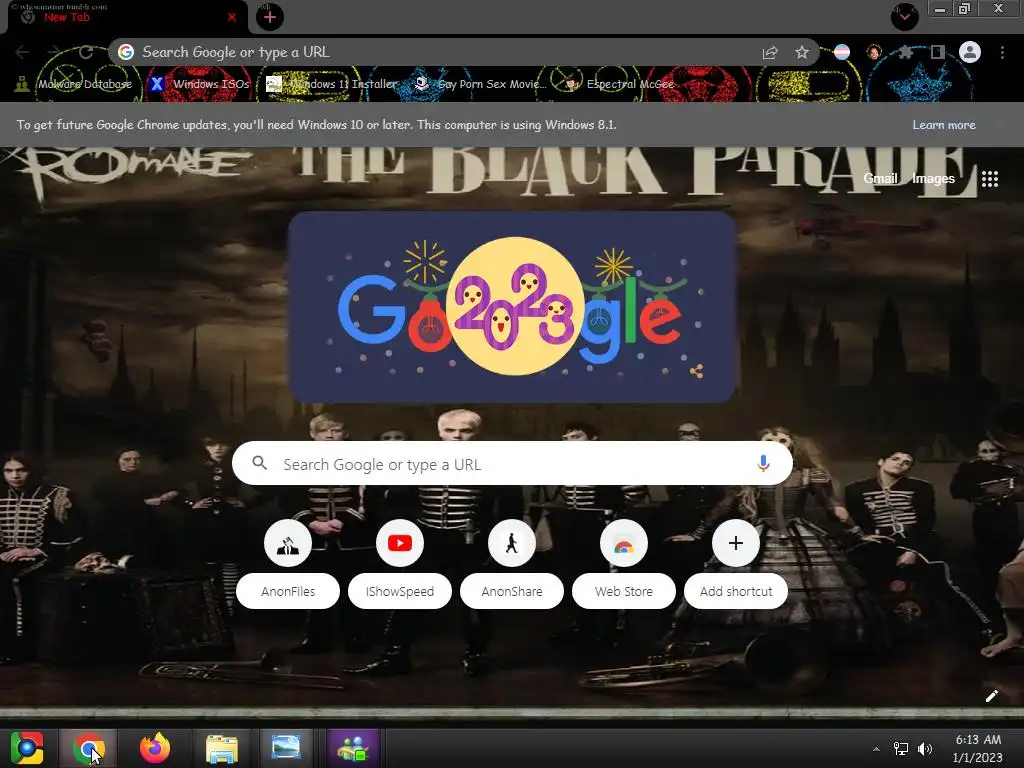The height and width of the screenshot is (768, 1024).
Task: Click Chrome icon in taskbar
Action: click(x=89, y=748)
